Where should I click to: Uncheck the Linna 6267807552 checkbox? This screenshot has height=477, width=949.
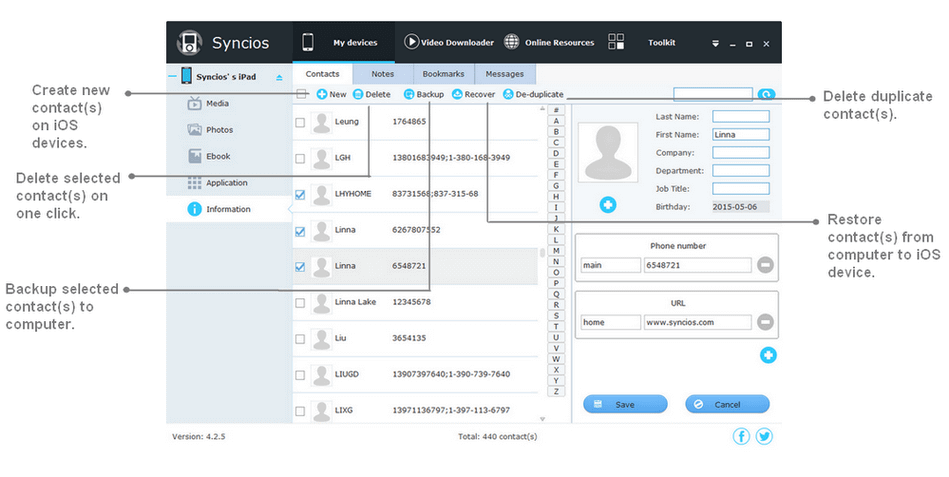tap(300, 231)
